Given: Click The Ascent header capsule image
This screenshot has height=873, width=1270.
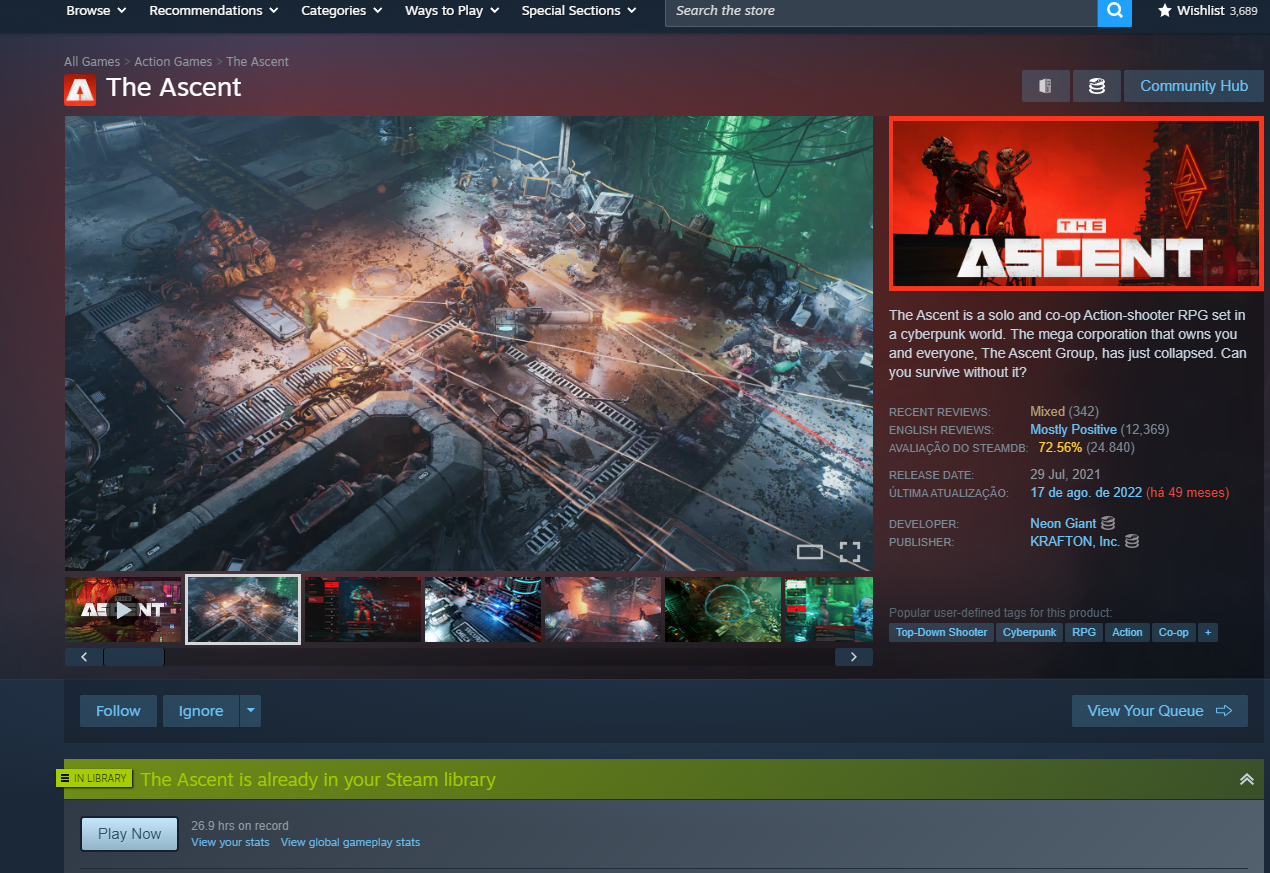Looking at the screenshot, I should pos(1076,203).
